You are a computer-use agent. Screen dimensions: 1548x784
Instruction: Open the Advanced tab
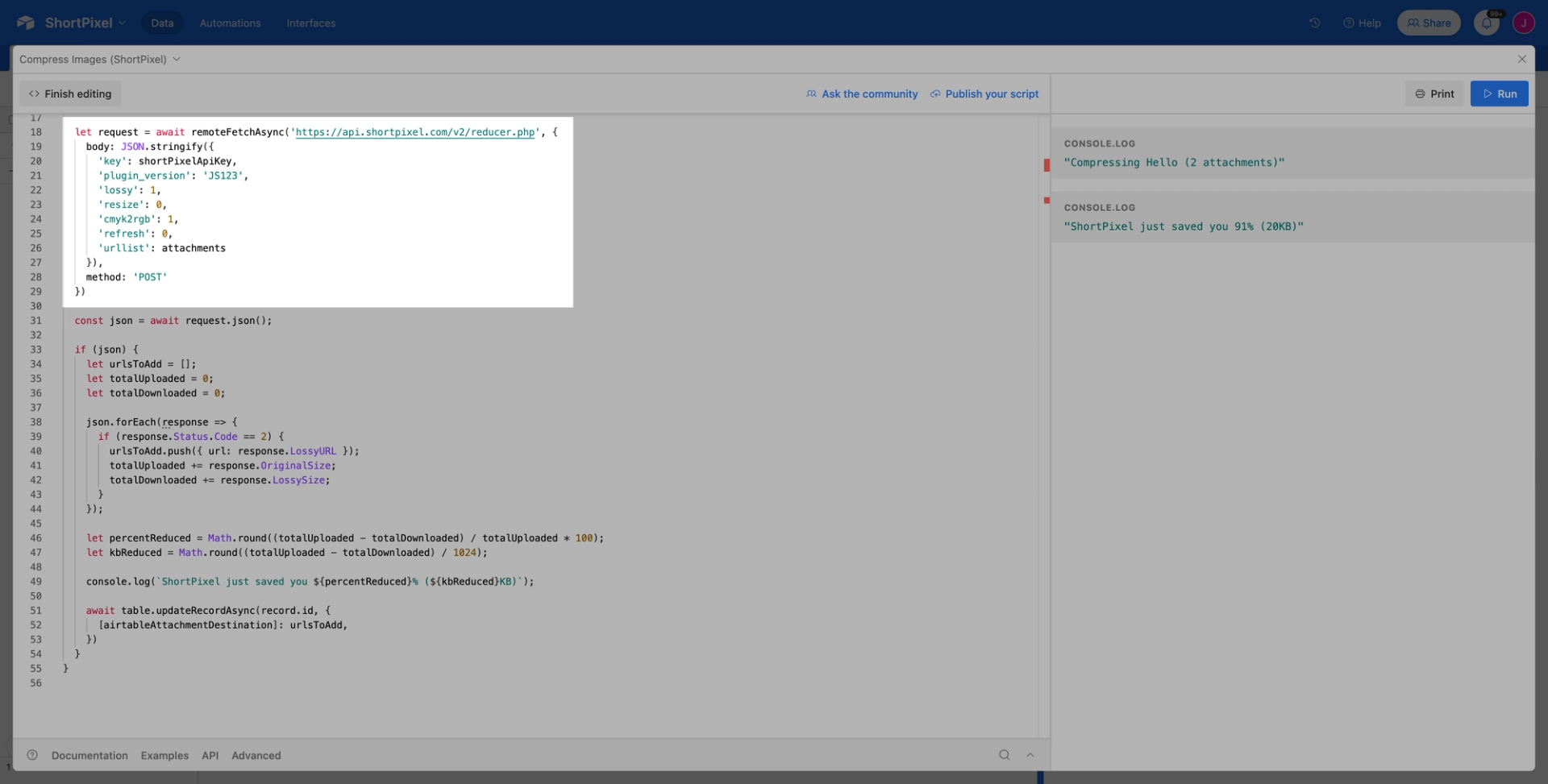click(x=256, y=755)
